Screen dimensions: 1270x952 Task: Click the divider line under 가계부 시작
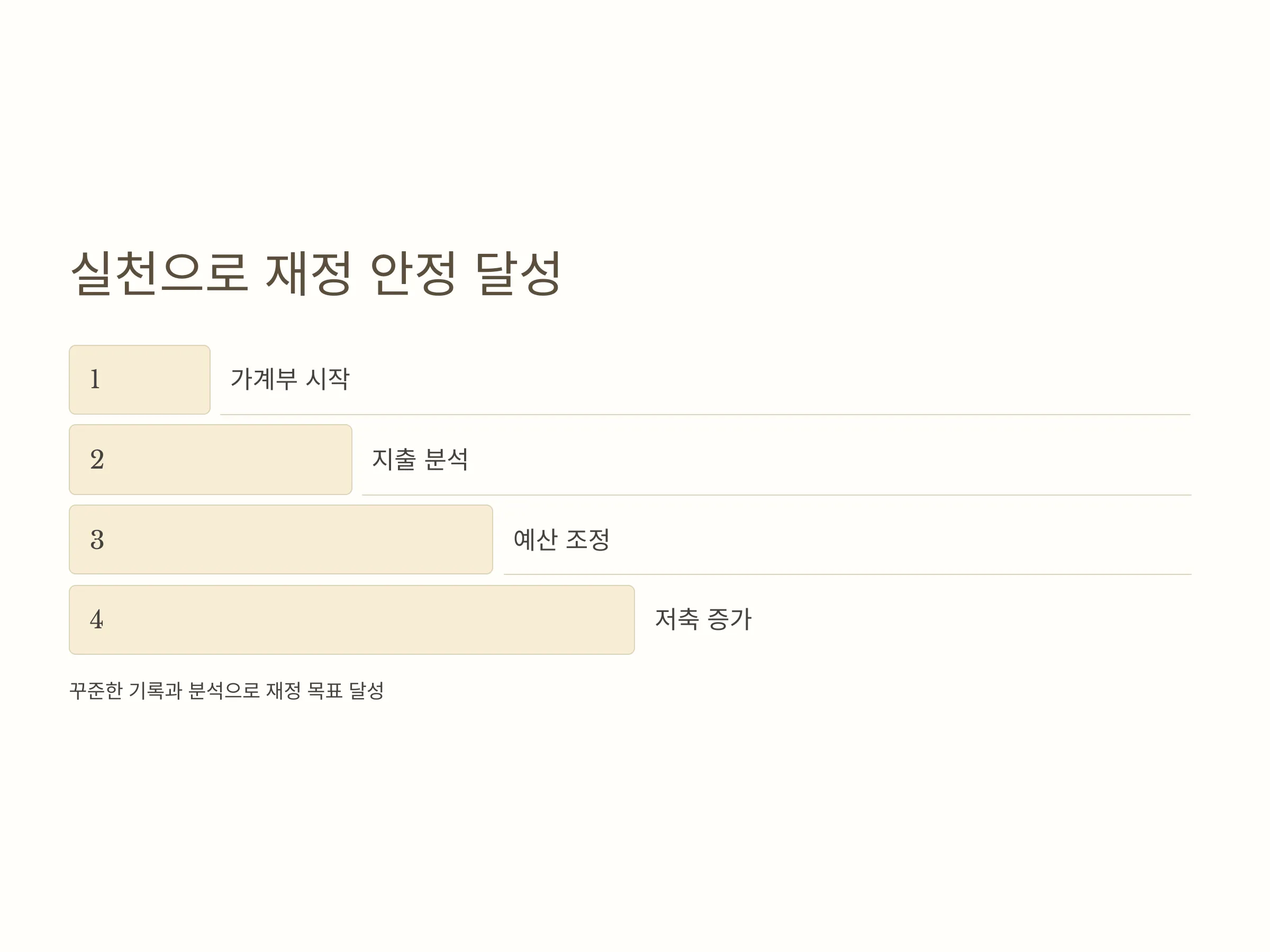(705, 414)
